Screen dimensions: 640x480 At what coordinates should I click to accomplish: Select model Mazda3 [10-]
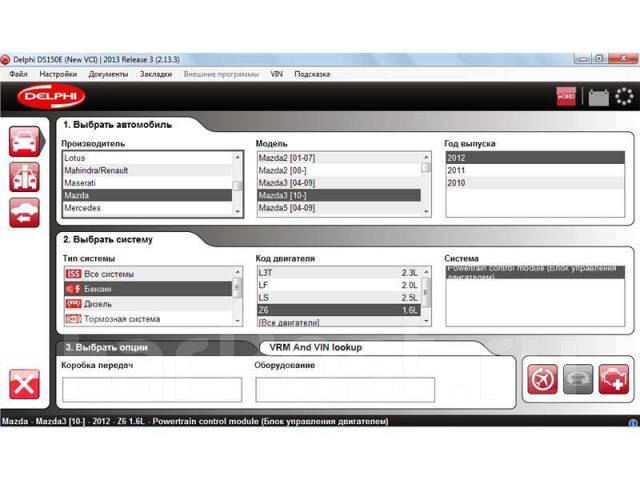click(x=339, y=196)
